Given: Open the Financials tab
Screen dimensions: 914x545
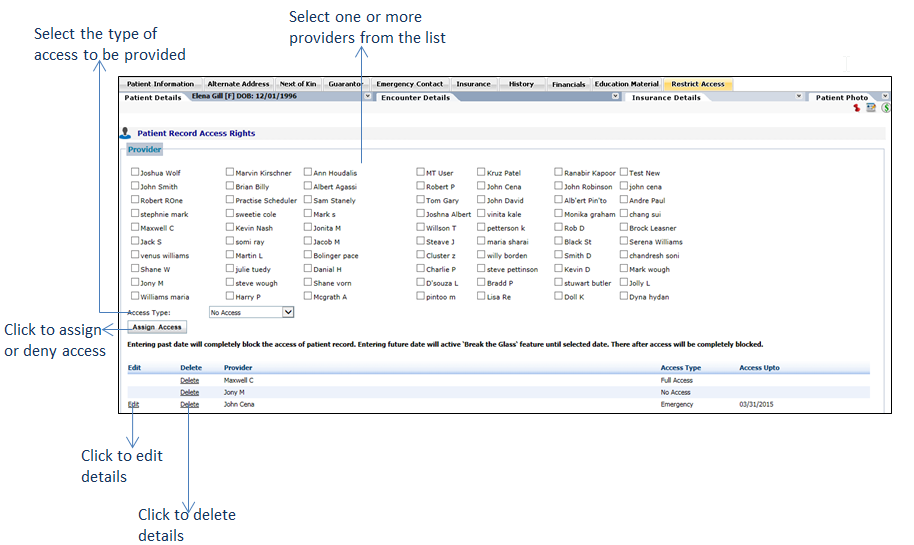Looking at the screenshot, I should 568,84.
